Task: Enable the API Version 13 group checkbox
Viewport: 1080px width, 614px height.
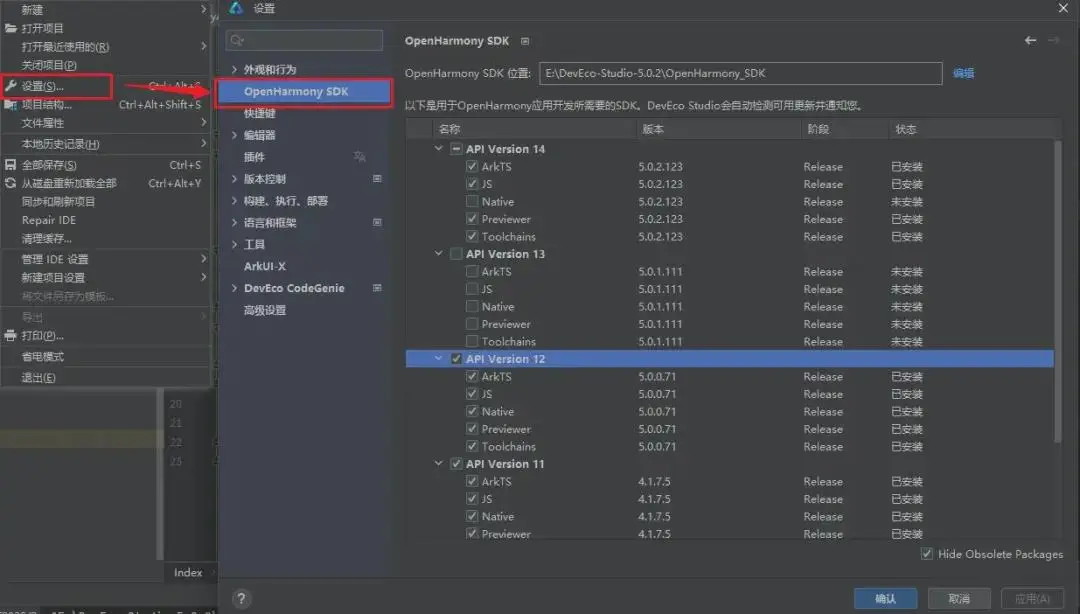Action: click(456, 254)
